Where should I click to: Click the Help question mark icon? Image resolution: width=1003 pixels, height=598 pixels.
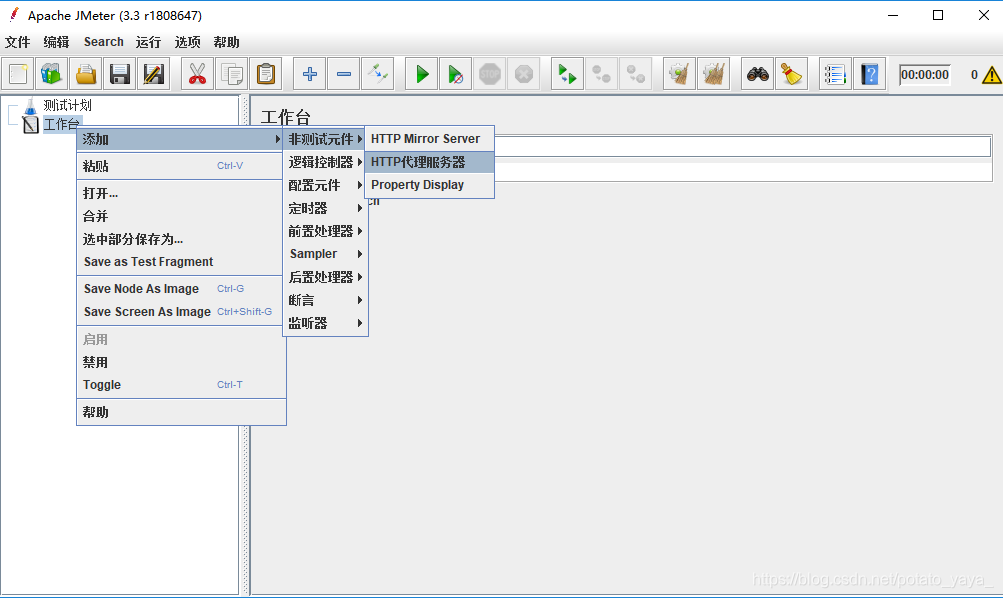869,74
